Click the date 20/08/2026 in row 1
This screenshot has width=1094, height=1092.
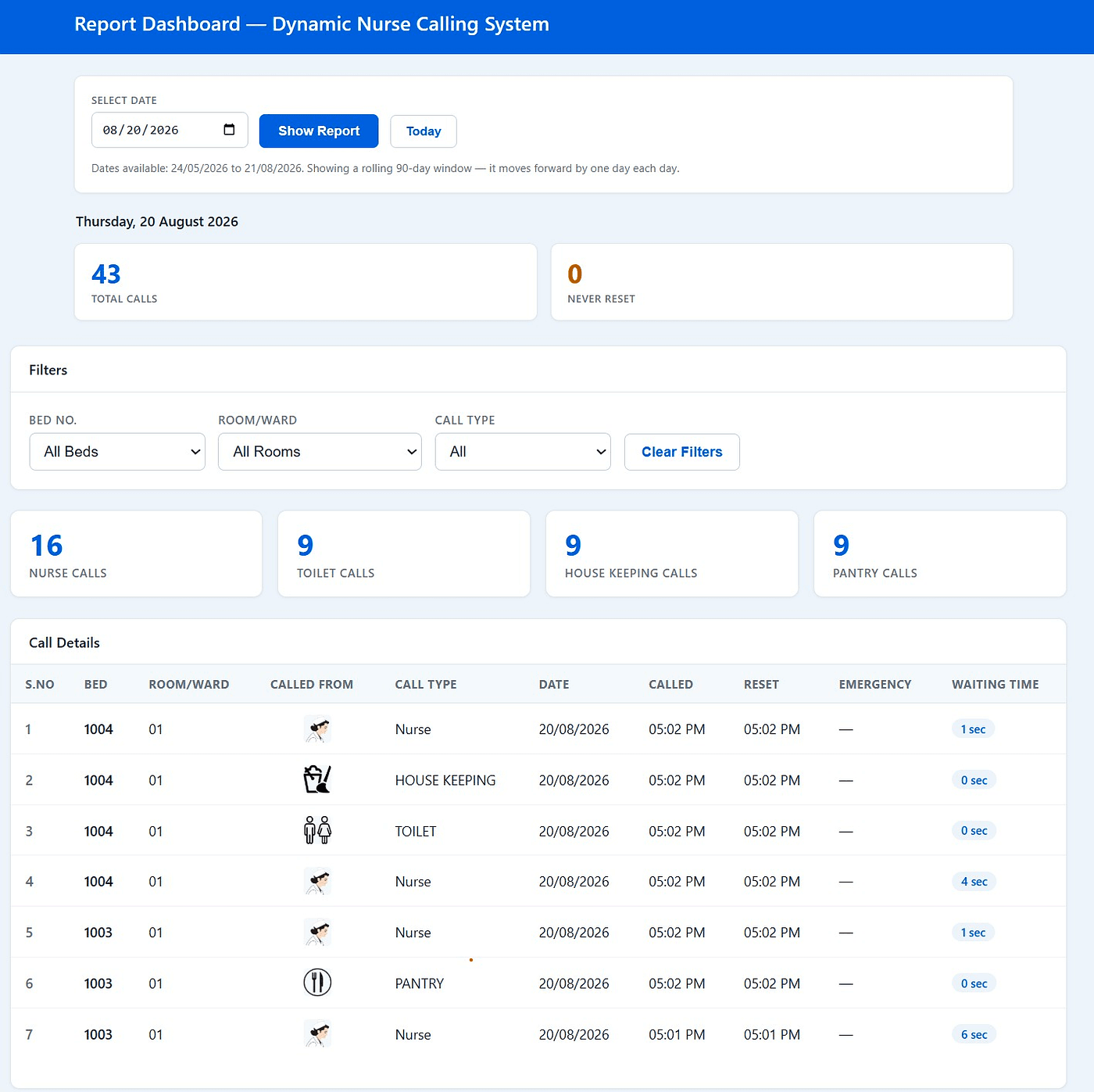click(x=574, y=729)
